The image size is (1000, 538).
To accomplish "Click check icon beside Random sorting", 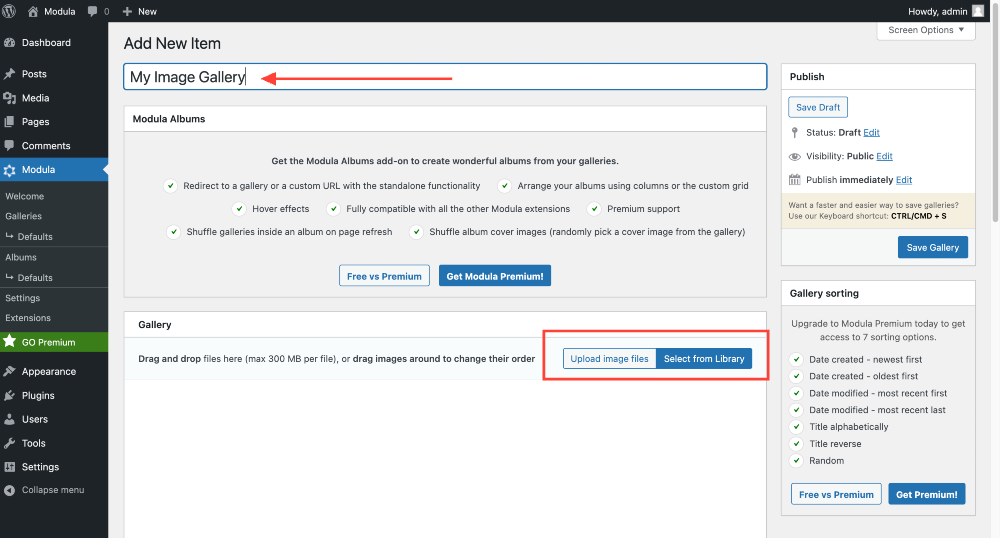I will [797, 460].
